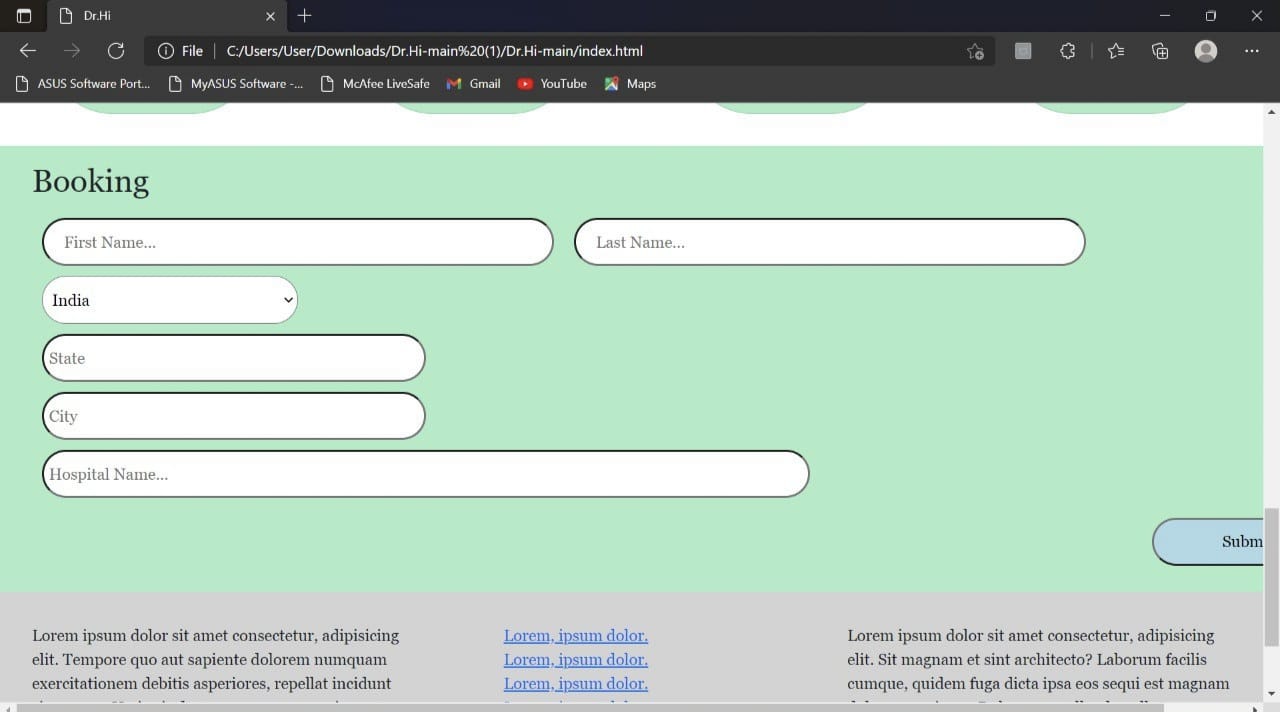Open the YouTube bookmark
The width and height of the screenshot is (1280, 712).
click(552, 84)
